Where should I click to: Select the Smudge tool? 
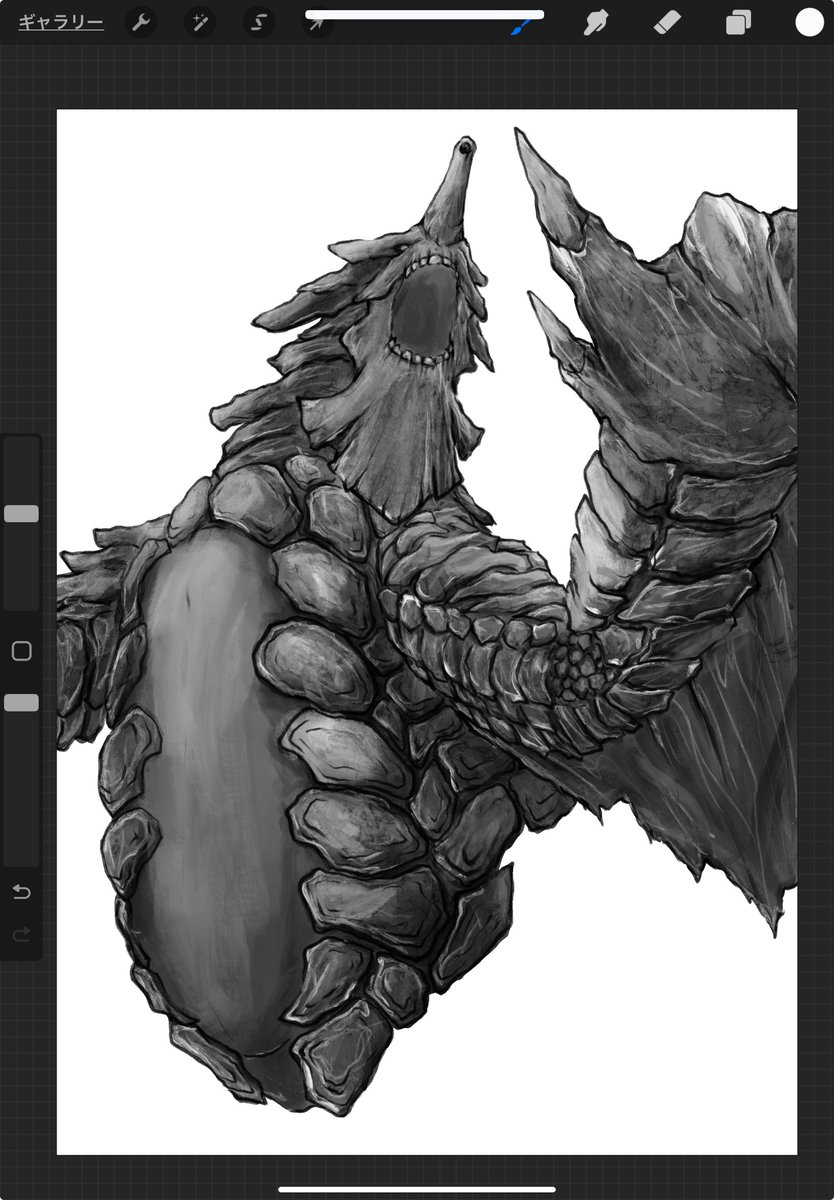click(x=597, y=22)
